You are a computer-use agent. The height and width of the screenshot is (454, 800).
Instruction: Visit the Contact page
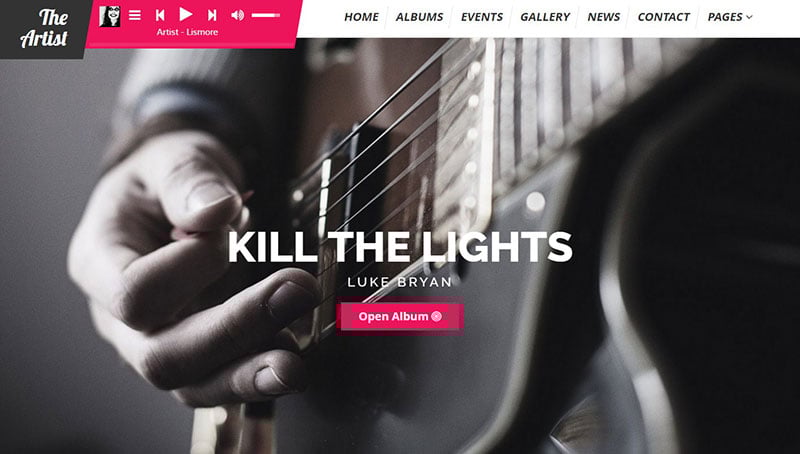pos(664,17)
